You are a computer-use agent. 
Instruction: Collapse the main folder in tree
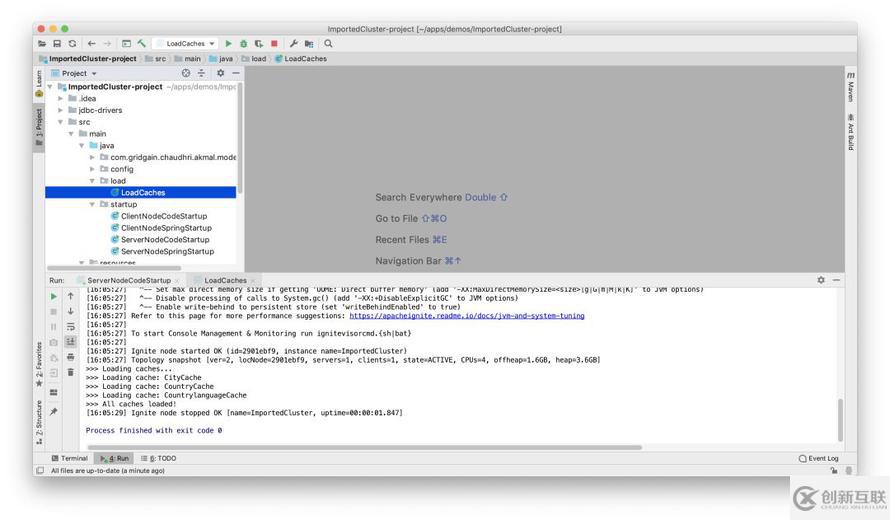[x=71, y=134]
